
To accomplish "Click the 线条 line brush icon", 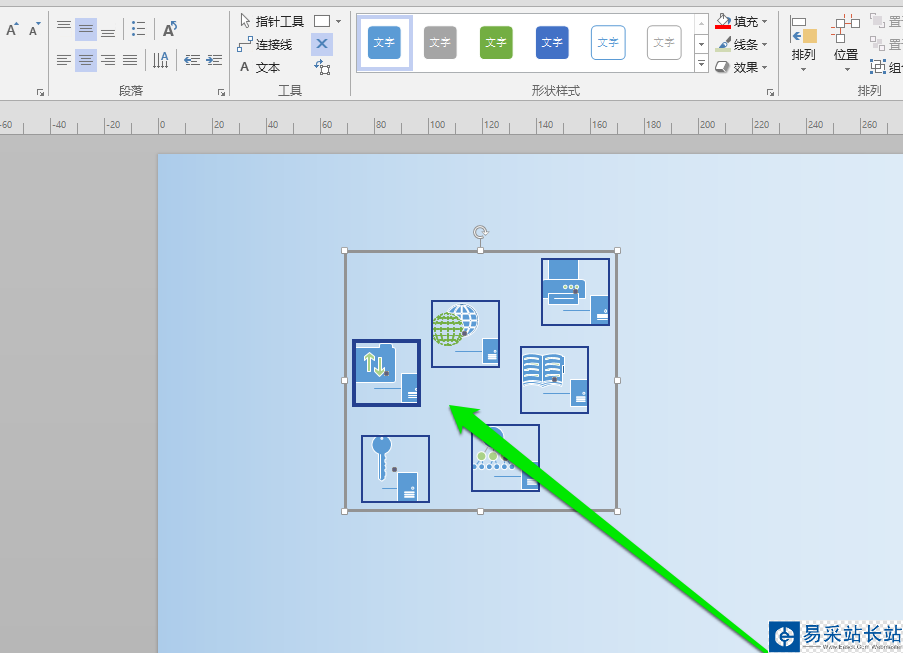I will pos(723,44).
